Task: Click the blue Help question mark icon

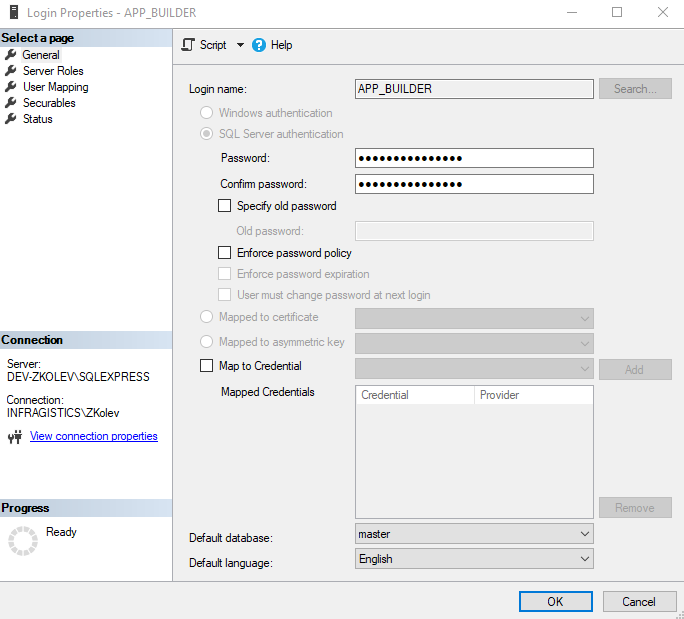Action: (259, 45)
